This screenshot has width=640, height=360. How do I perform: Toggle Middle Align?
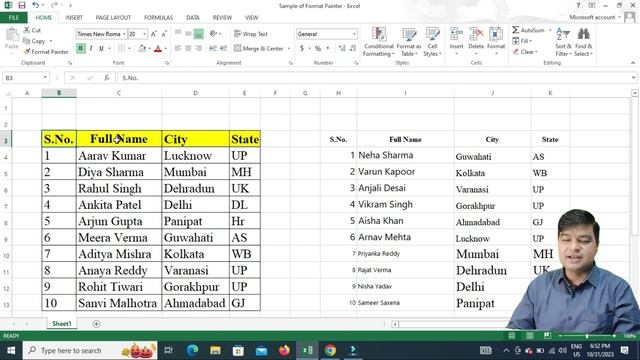coord(188,34)
